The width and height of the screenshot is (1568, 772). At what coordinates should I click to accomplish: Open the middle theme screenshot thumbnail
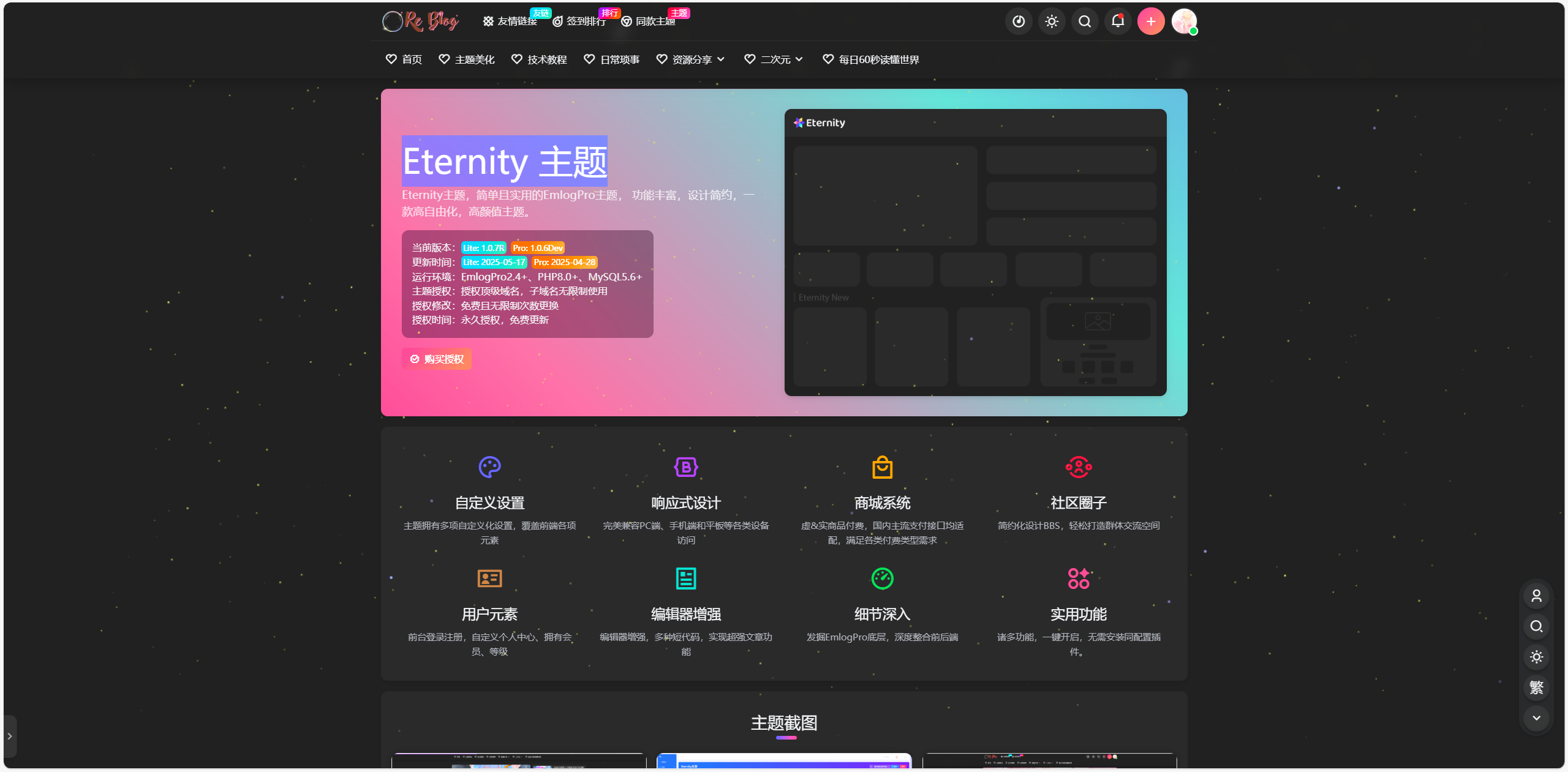click(x=784, y=761)
